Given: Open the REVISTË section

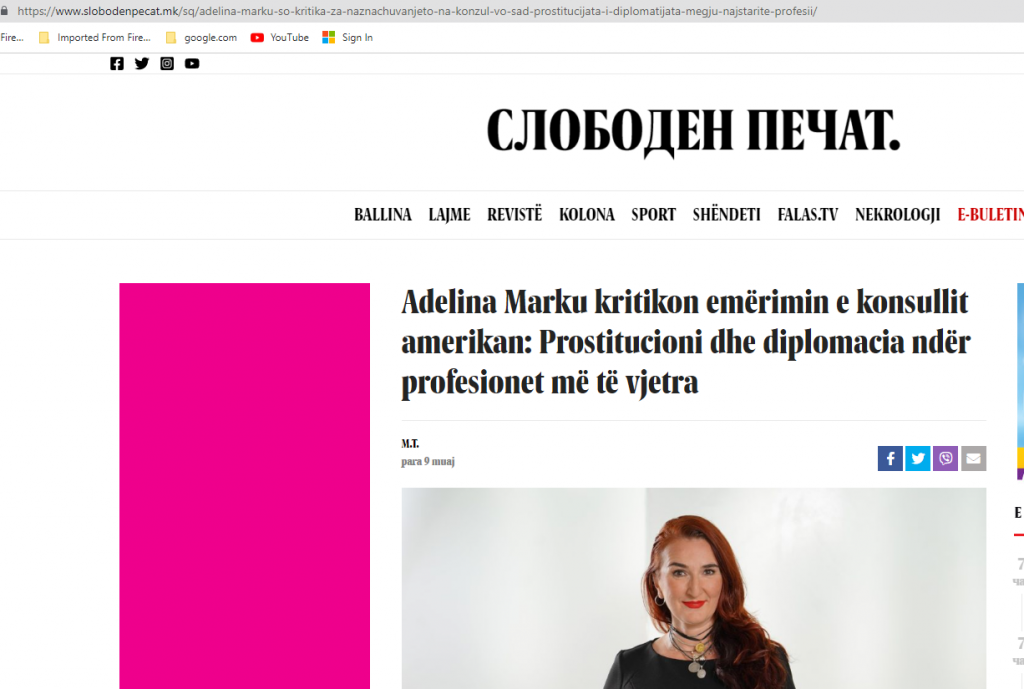Looking at the screenshot, I should click(x=515, y=215).
